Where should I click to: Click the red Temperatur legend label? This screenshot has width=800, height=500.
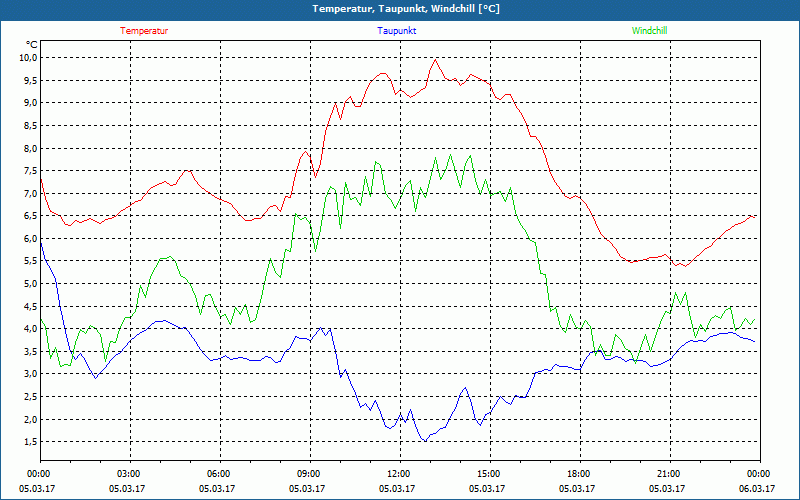tap(144, 31)
